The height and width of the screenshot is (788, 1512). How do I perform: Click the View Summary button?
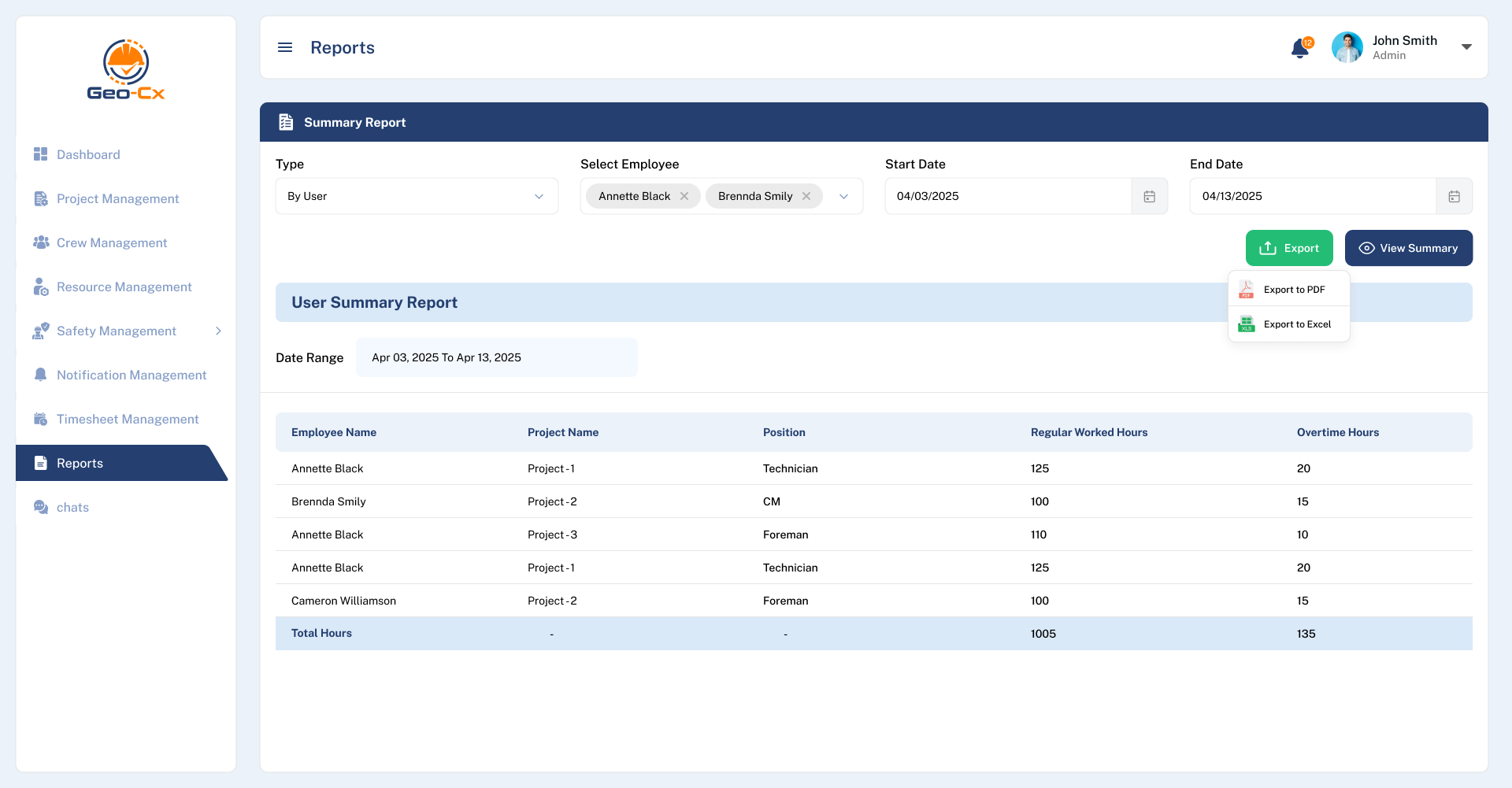pyautogui.click(x=1409, y=248)
